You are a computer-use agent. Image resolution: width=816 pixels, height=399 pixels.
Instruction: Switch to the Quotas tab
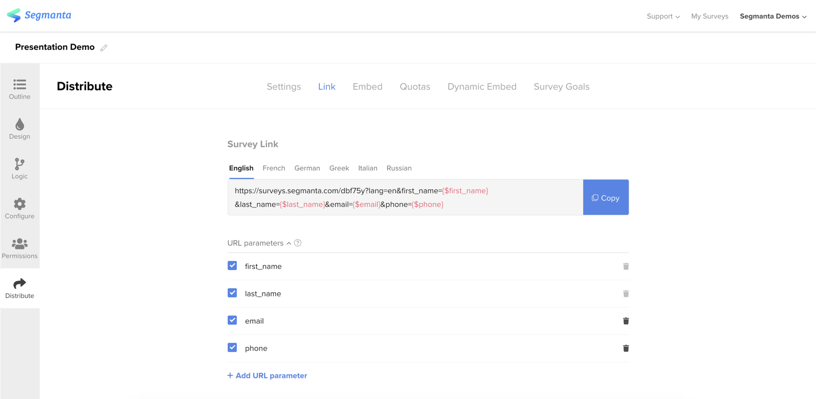tap(415, 87)
